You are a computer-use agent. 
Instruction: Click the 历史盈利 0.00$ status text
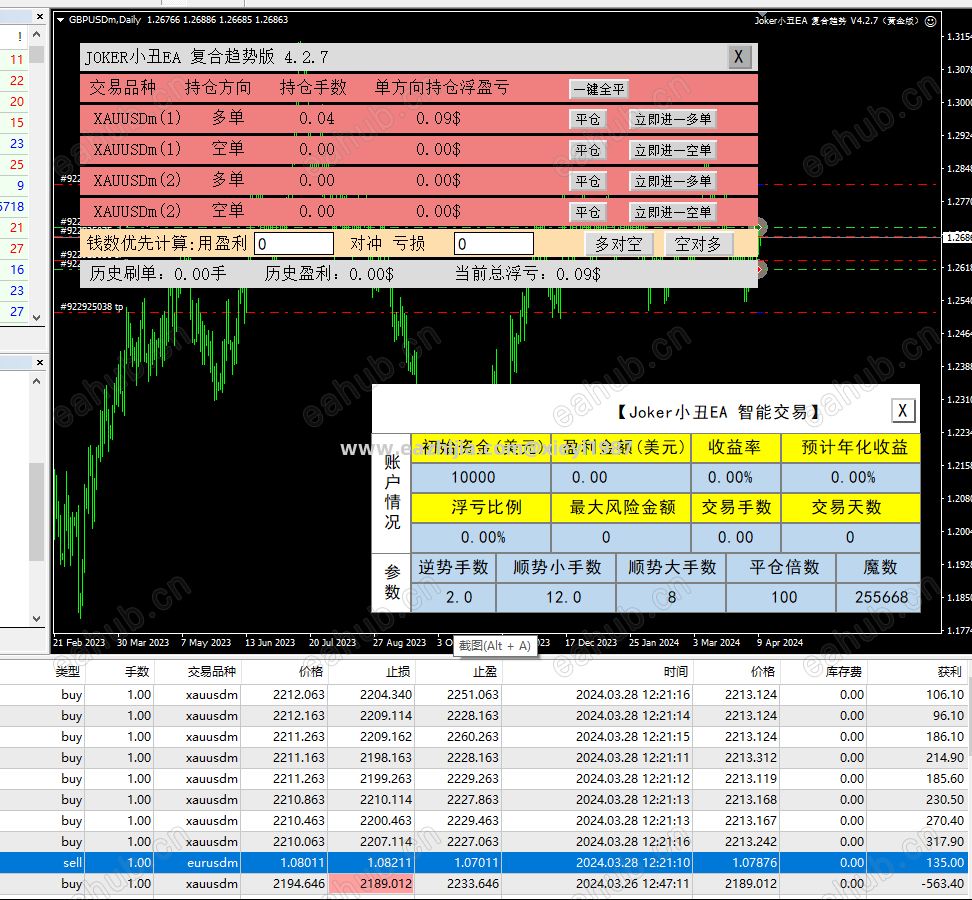(329, 274)
